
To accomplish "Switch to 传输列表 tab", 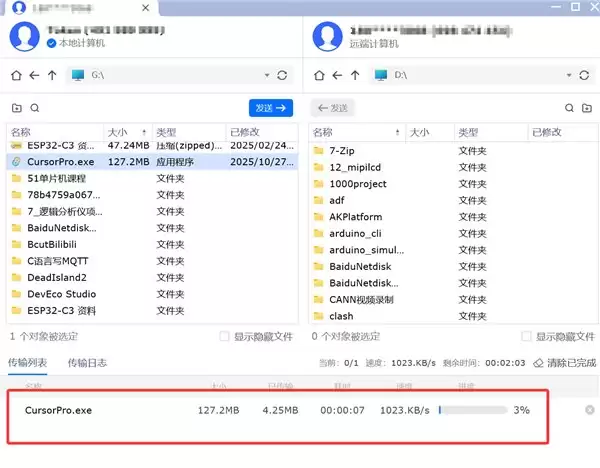I will coord(28,362).
